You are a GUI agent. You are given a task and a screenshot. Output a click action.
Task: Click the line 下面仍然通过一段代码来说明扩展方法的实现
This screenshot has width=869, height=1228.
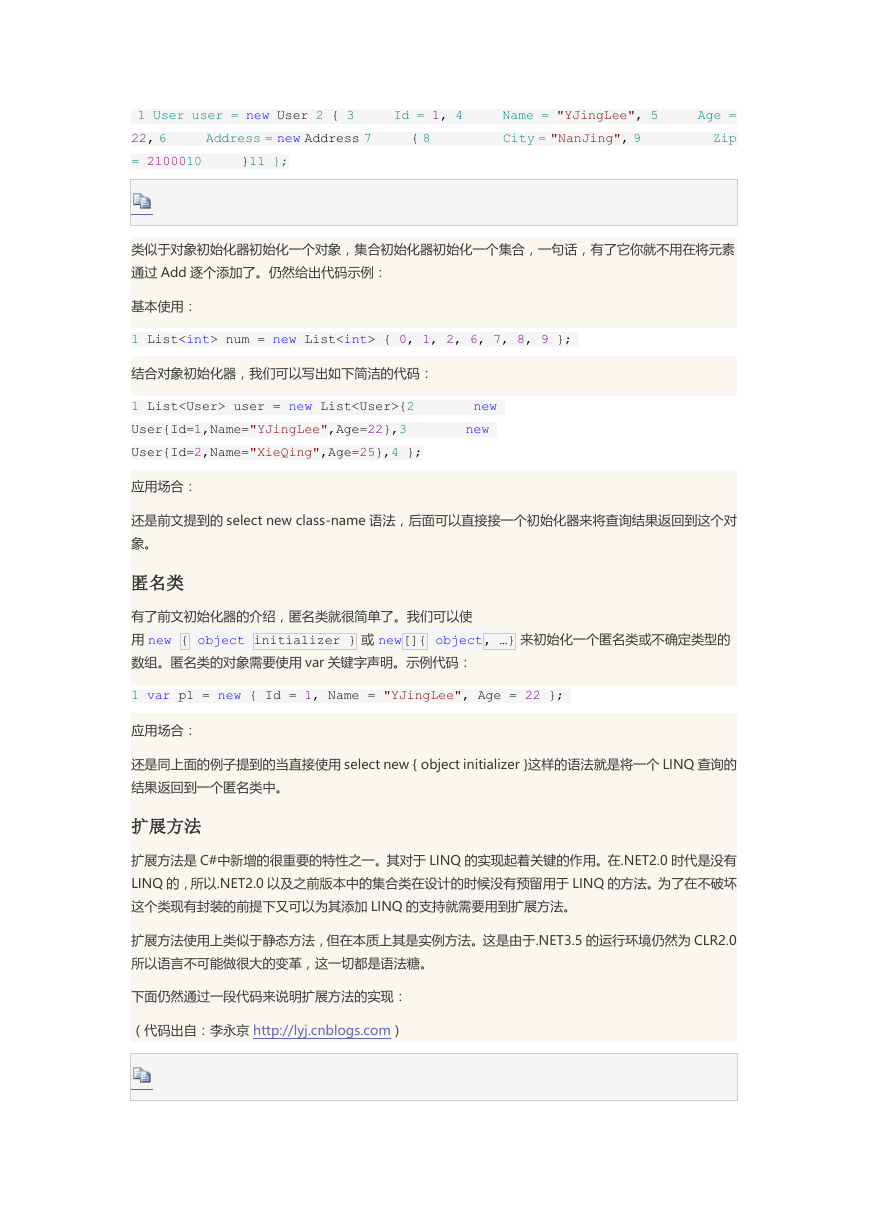click(268, 997)
